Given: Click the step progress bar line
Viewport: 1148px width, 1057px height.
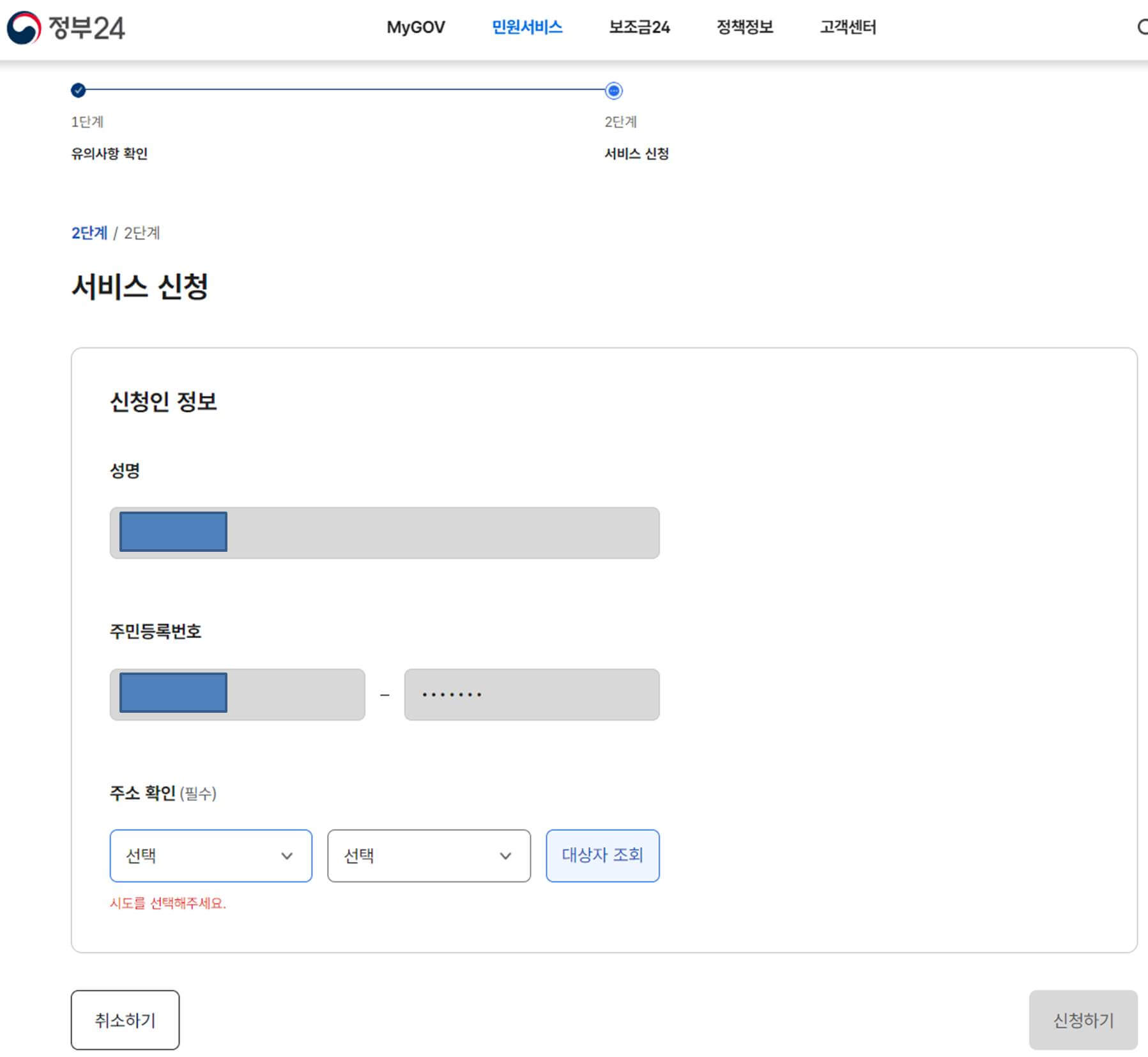Looking at the screenshot, I should 345,91.
